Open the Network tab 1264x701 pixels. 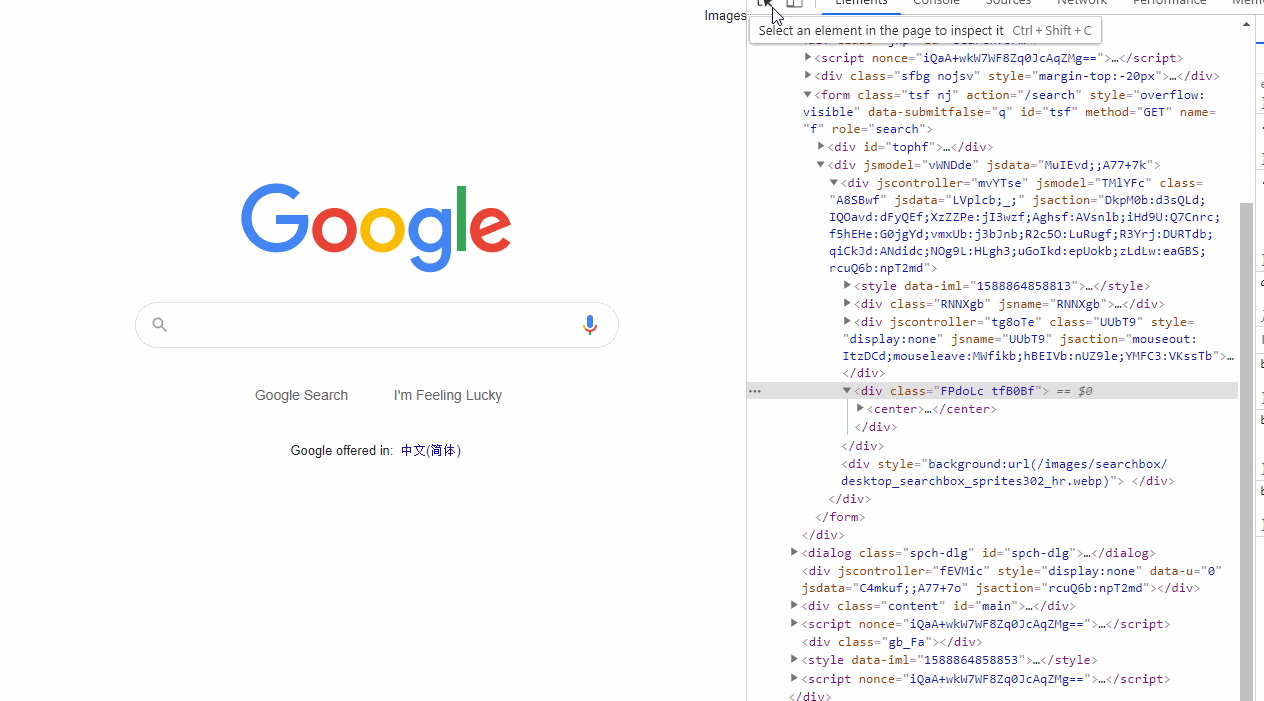pyautogui.click(x=1082, y=4)
